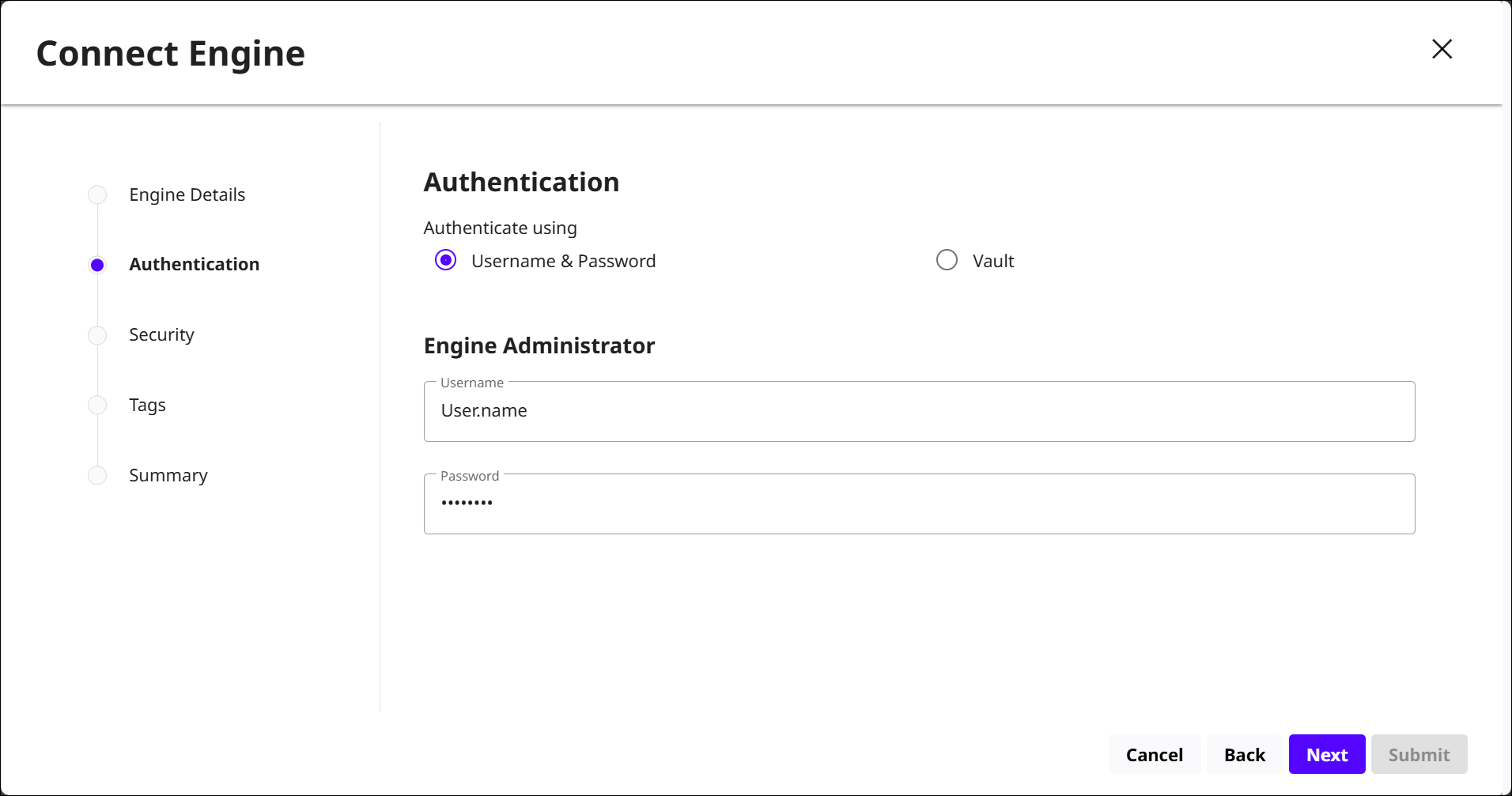This screenshot has width=1512, height=796.
Task: Click the Security step circle marker
Action: (x=97, y=335)
